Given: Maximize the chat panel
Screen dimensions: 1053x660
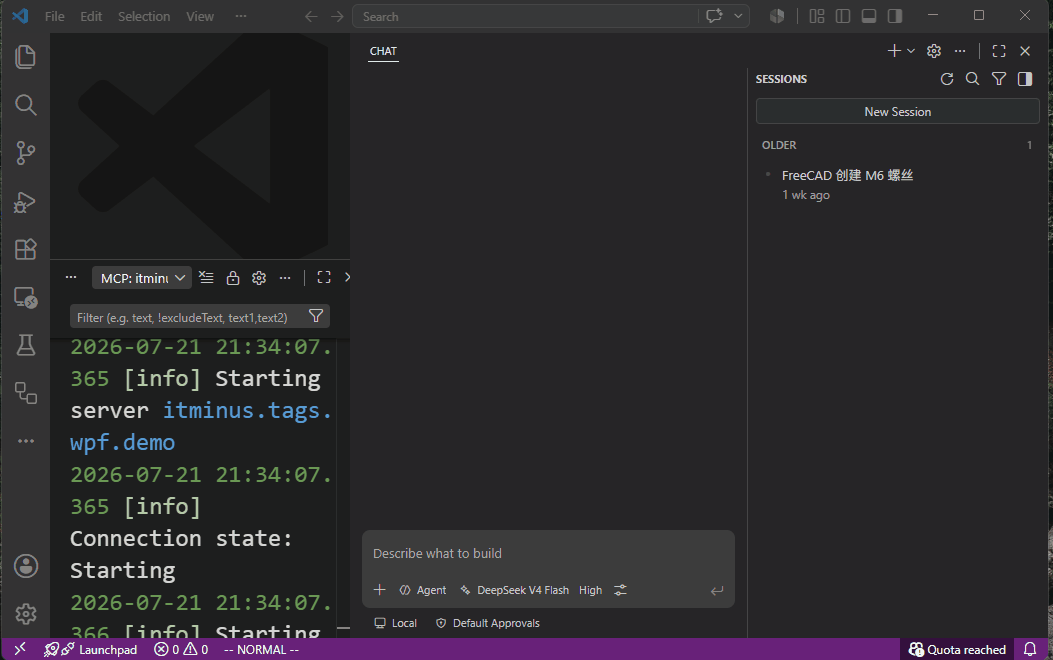Looking at the screenshot, I should [999, 51].
